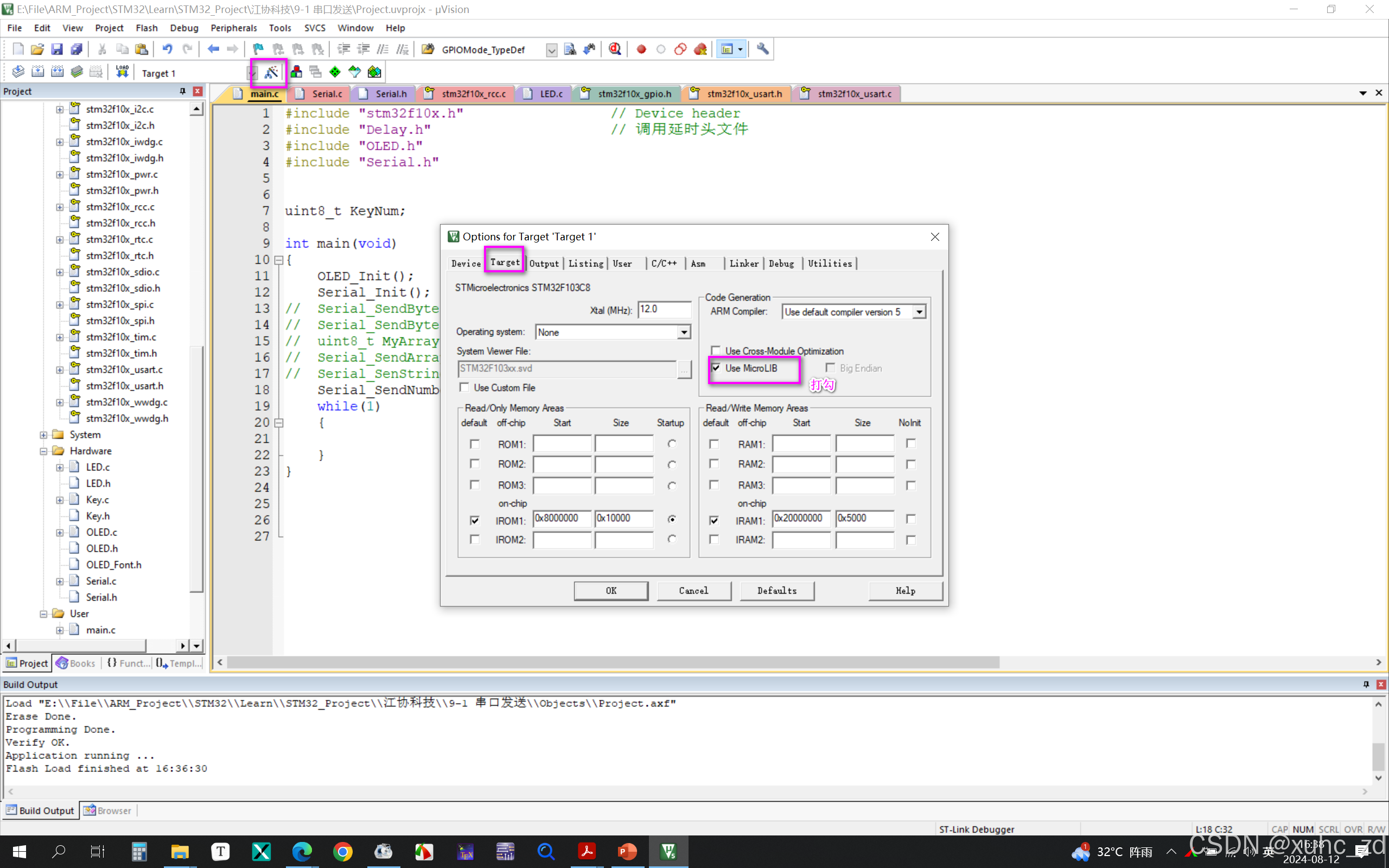1389x868 pixels.
Task: Toggle the IRAM1 default checkbox
Action: (714, 520)
